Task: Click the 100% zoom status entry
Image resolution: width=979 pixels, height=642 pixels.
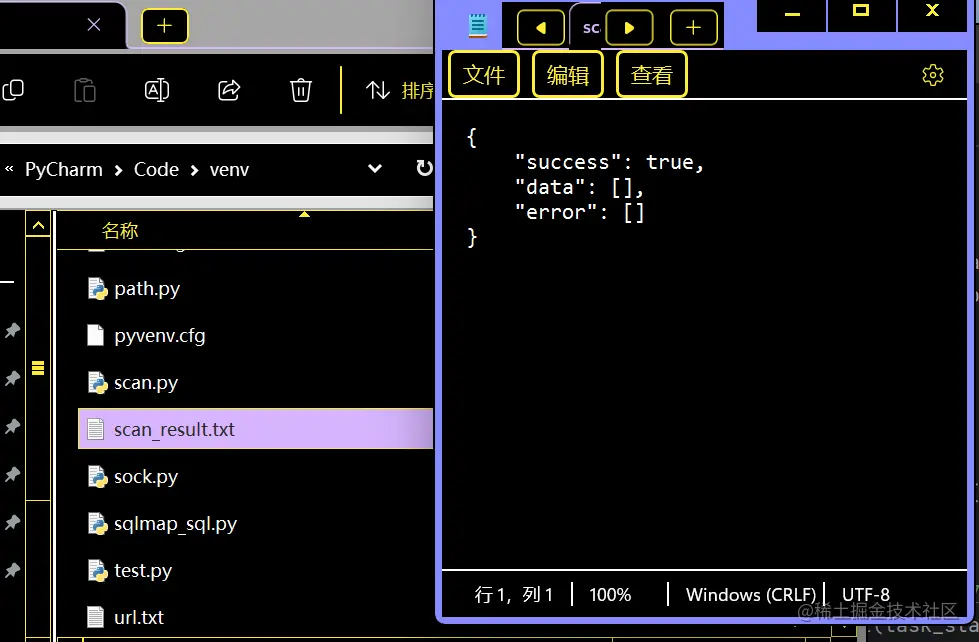Action: click(x=610, y=595)
